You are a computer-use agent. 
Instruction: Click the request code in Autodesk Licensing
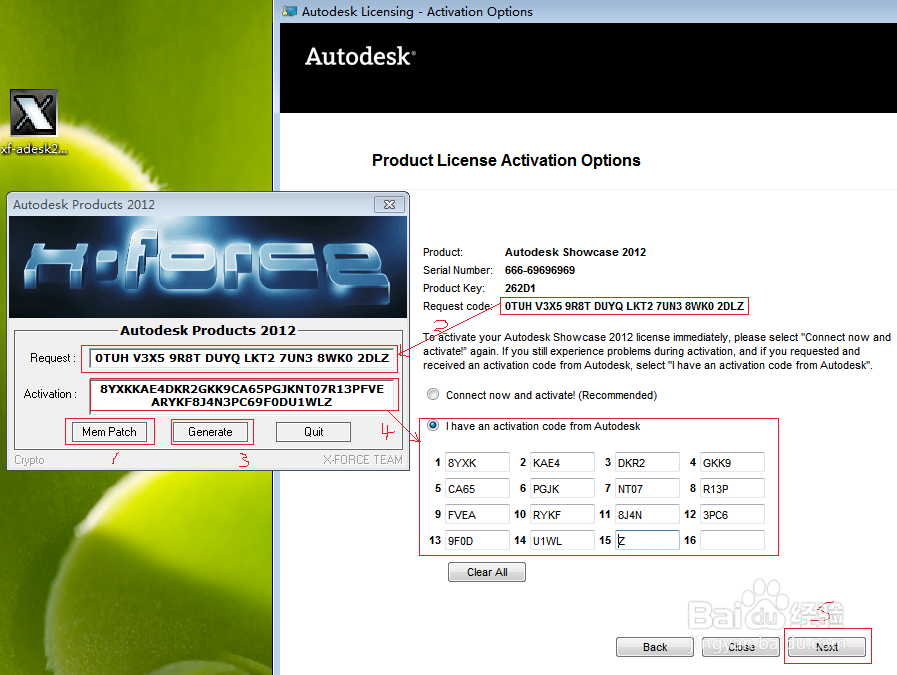coord(624,306)
